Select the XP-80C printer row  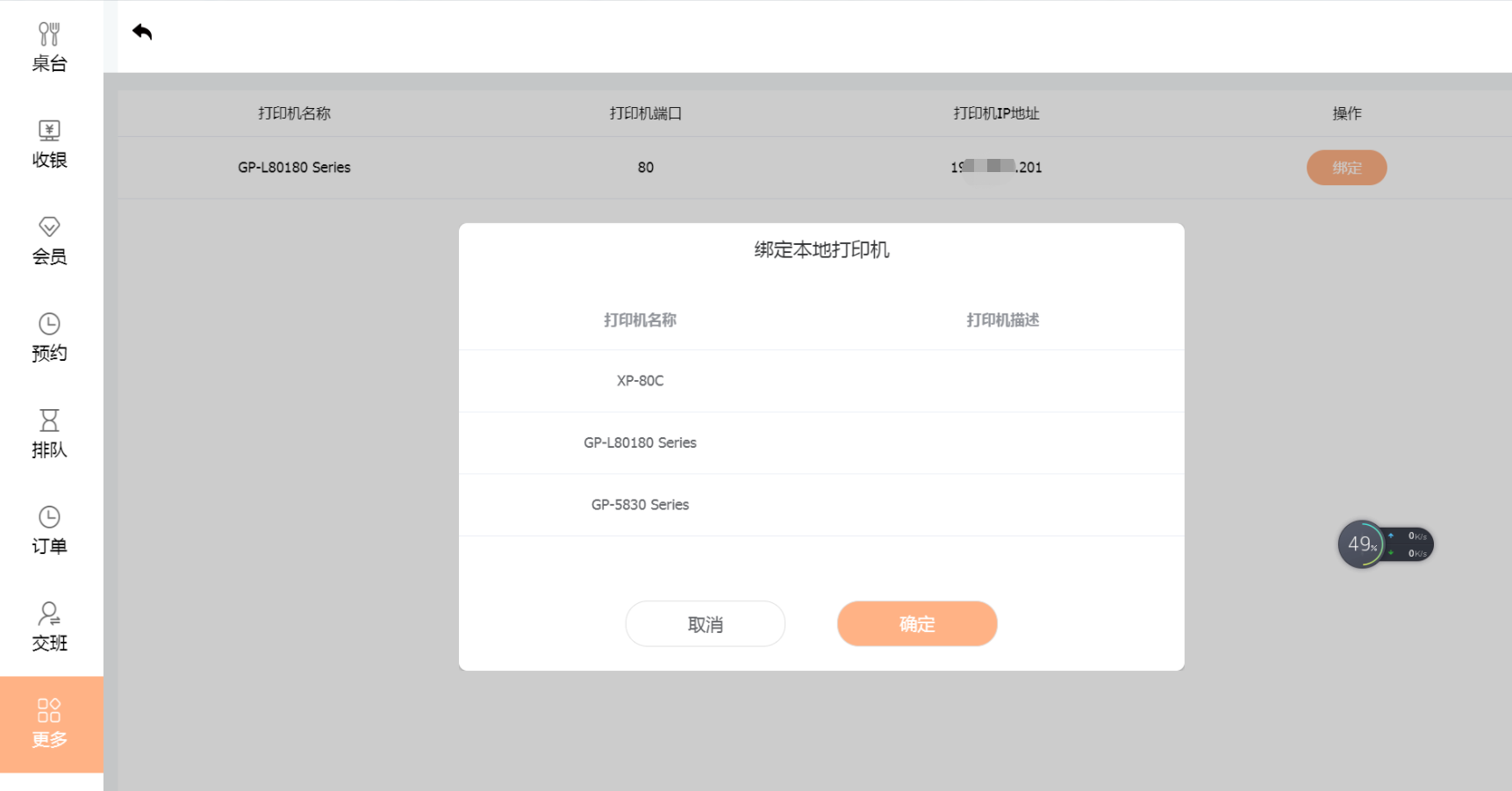click(821, 381)
